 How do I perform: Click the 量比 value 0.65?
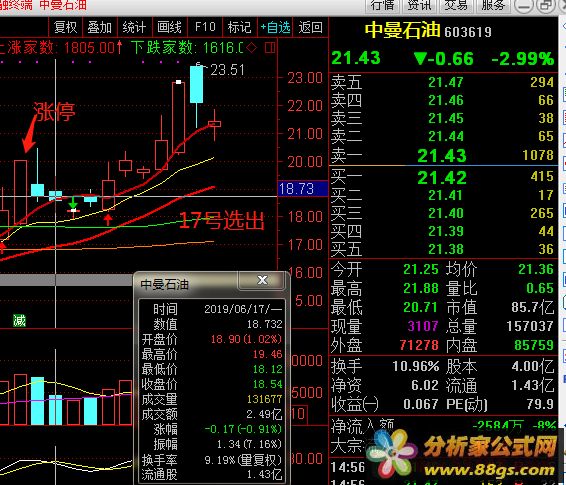click(x=540, y=288)
